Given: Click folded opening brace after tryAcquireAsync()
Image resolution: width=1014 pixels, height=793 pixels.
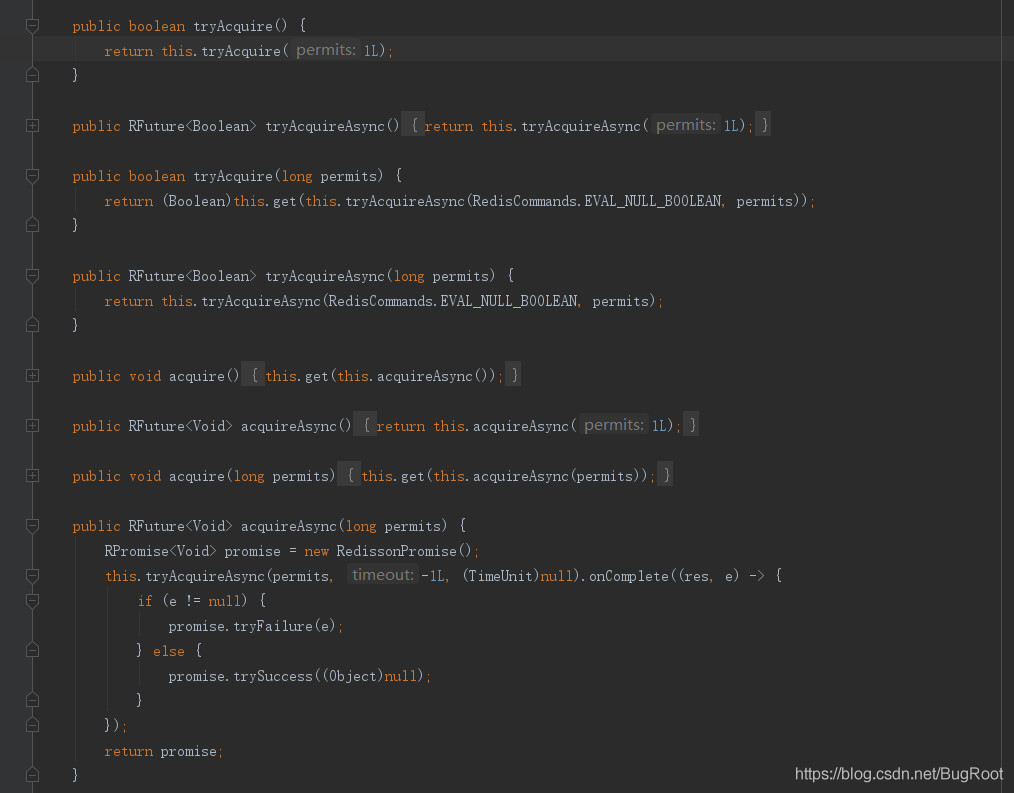Looking at the screenshot, I should coord(414,124).
